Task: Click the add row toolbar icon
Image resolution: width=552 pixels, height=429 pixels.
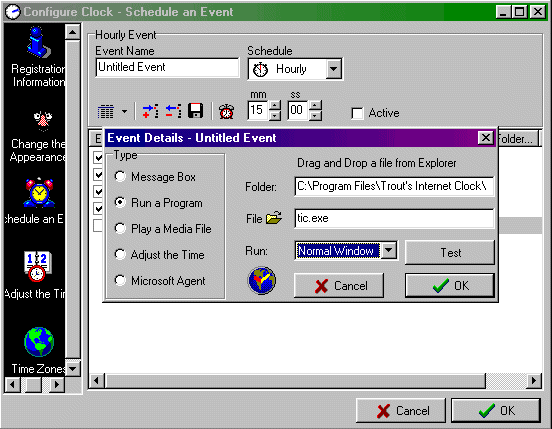Action: pyautogui.click(x=150, y=111)
